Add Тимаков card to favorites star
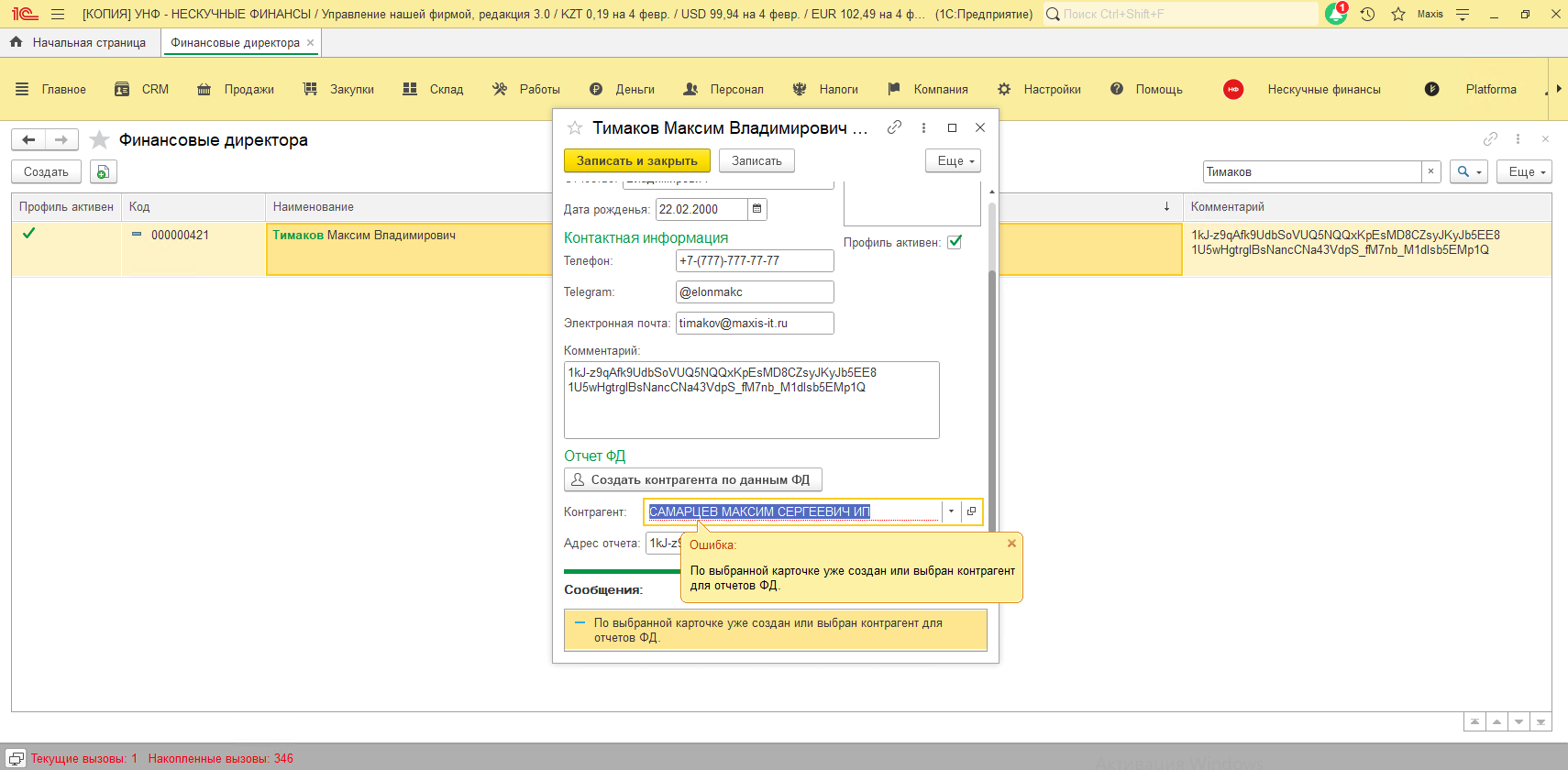The image size is (1568, 770). pos(575,128)
